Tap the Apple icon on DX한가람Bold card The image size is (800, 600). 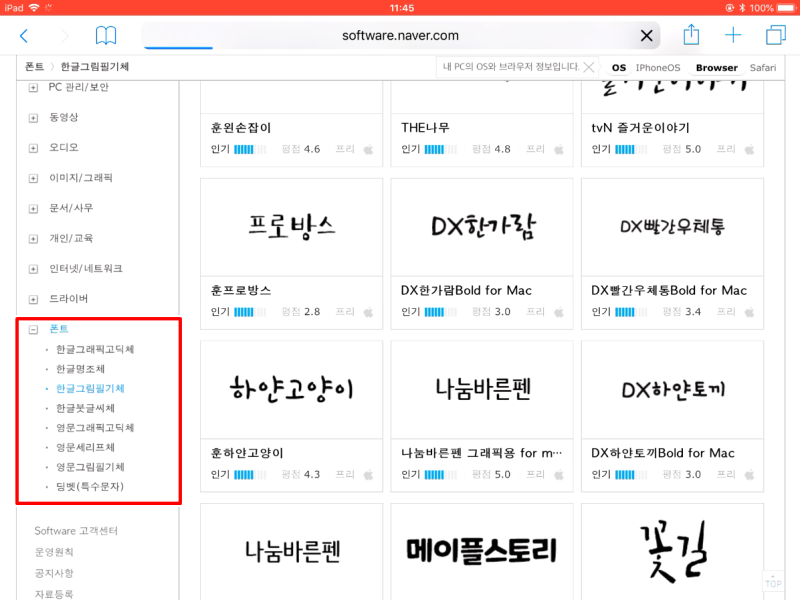pyautogui.click(x=559, y=312)
